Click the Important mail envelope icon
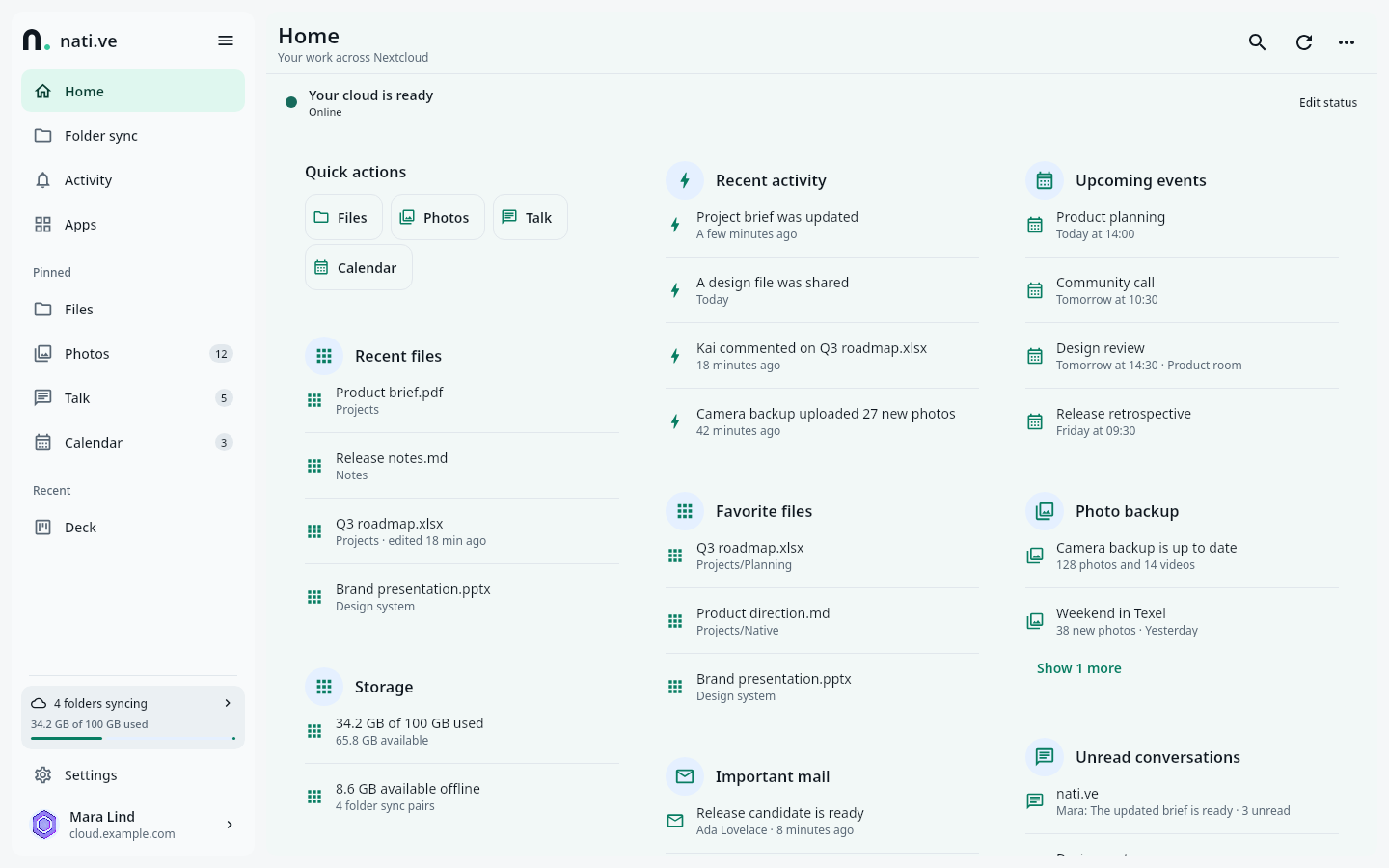 coord(685,776)
